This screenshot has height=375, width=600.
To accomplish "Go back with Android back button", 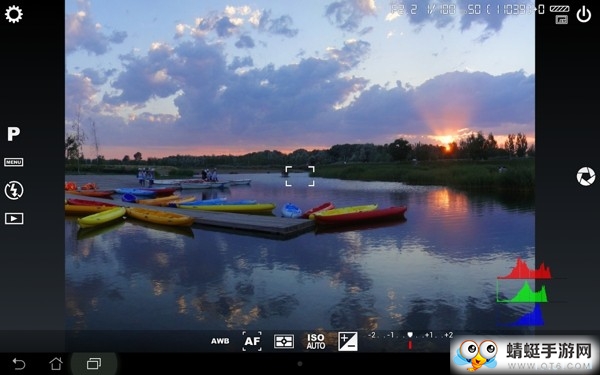I will 18,364.
